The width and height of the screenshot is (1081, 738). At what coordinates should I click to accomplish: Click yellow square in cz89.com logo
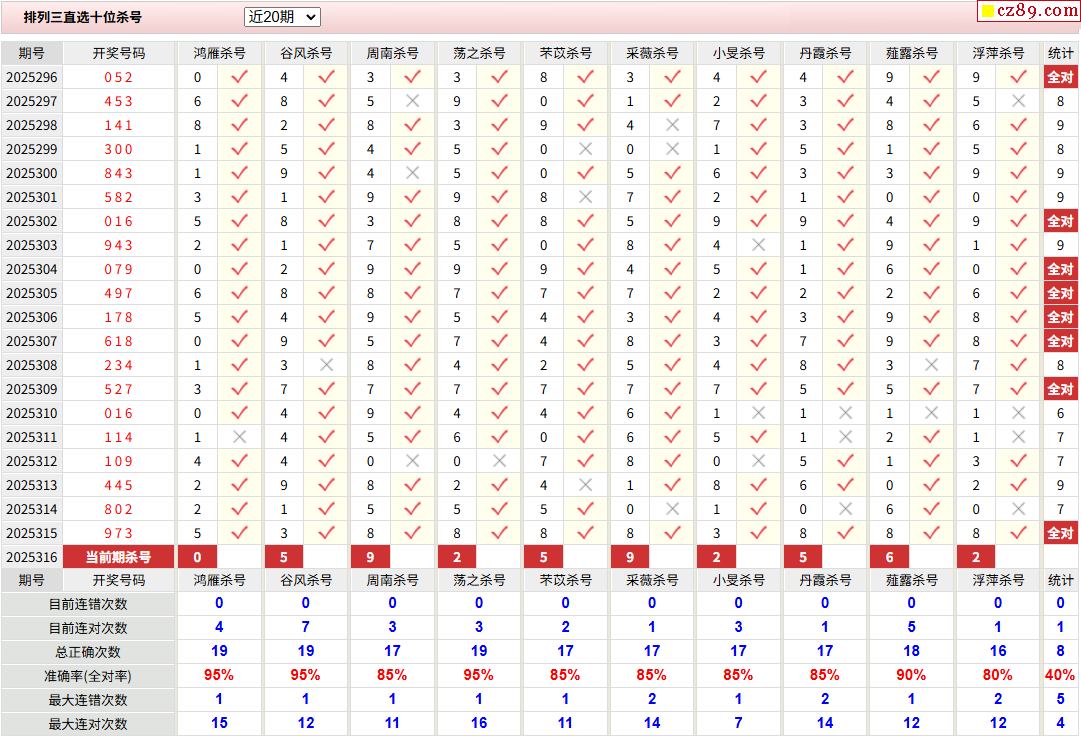click(x=988, y=11)
